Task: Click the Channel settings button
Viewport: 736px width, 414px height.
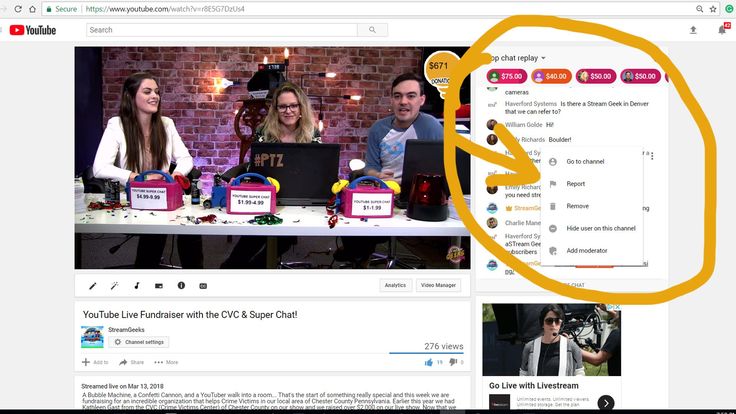Action: [138, 342]
